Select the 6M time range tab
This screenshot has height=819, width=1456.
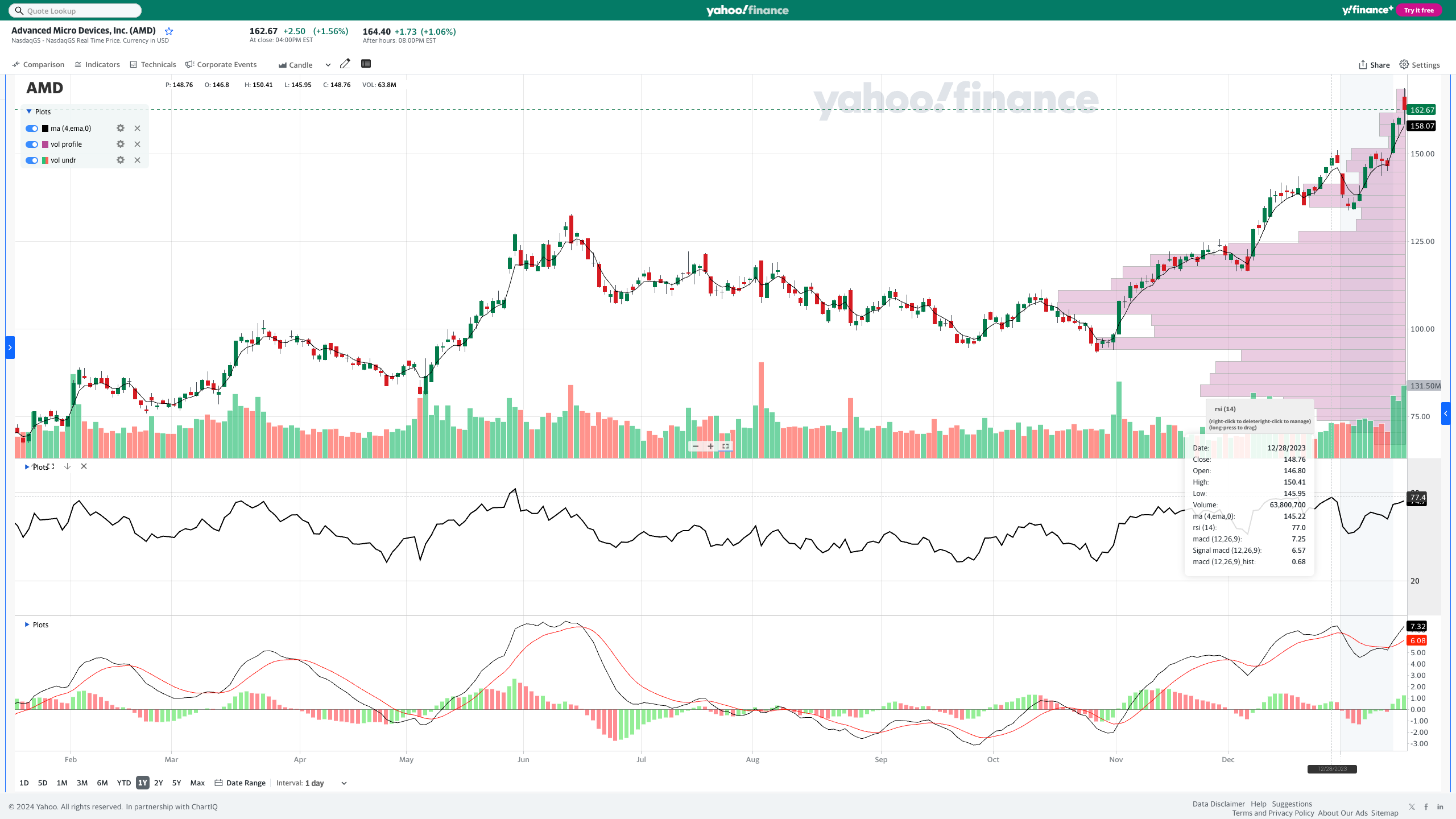pyautogui.click(x=102, y=783)
